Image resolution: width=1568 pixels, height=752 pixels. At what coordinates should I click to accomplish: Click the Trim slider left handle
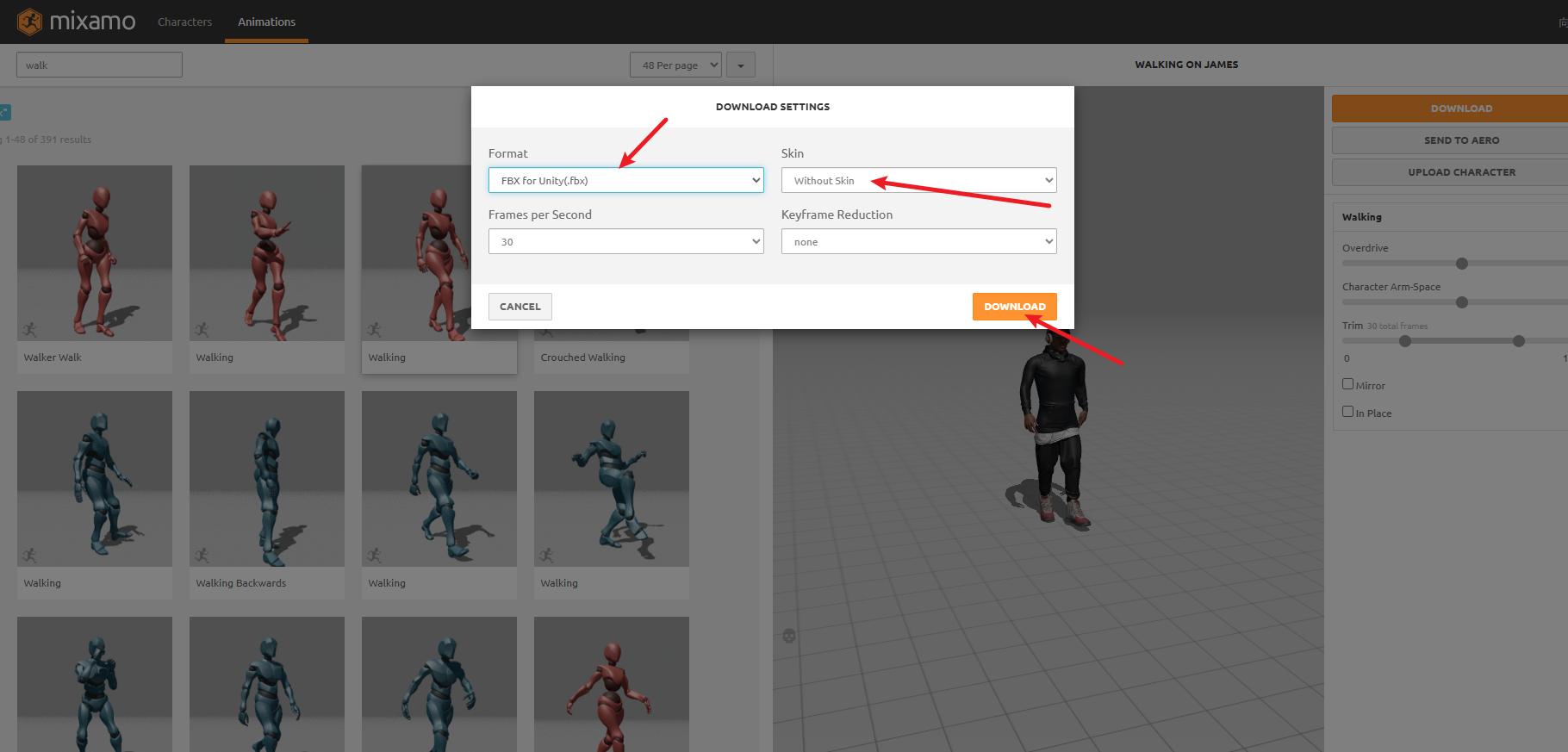tap(1405, 341)
